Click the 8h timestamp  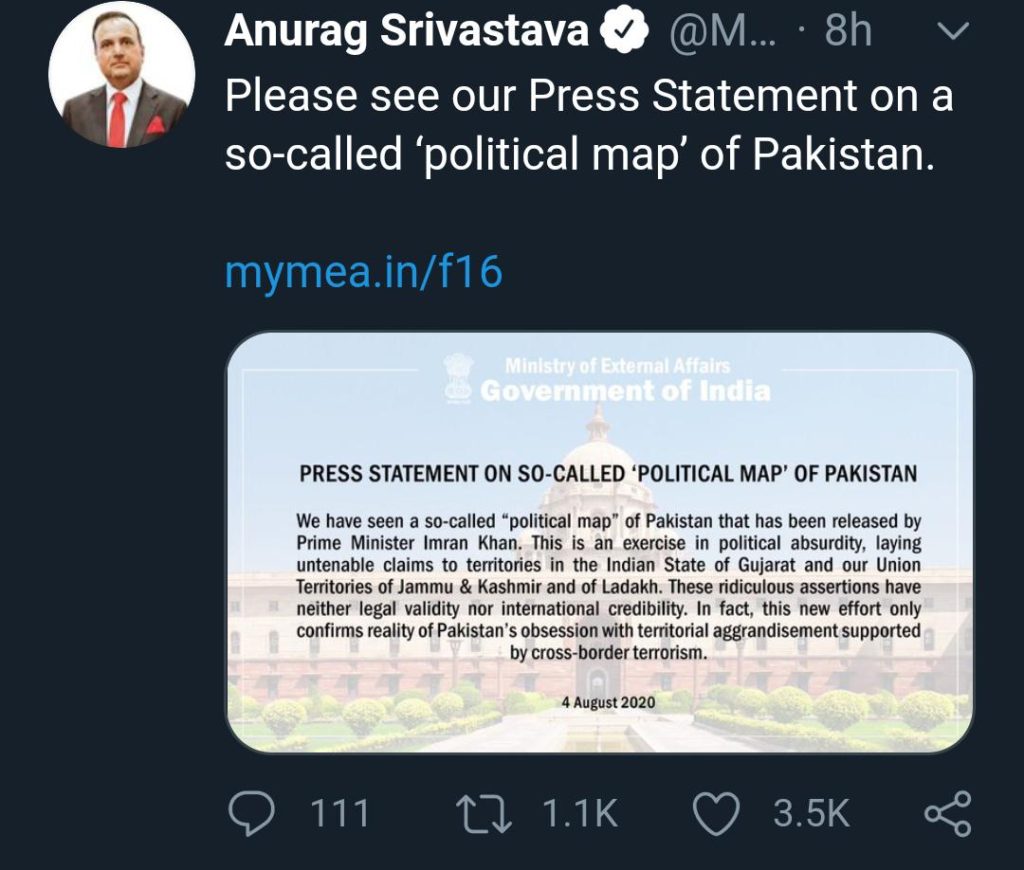point(848,34)
